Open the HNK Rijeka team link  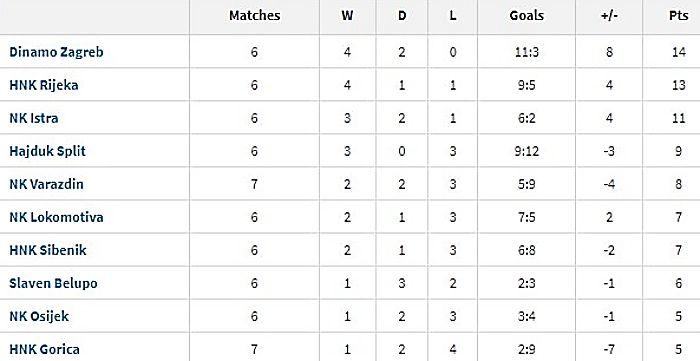(44, 85)
